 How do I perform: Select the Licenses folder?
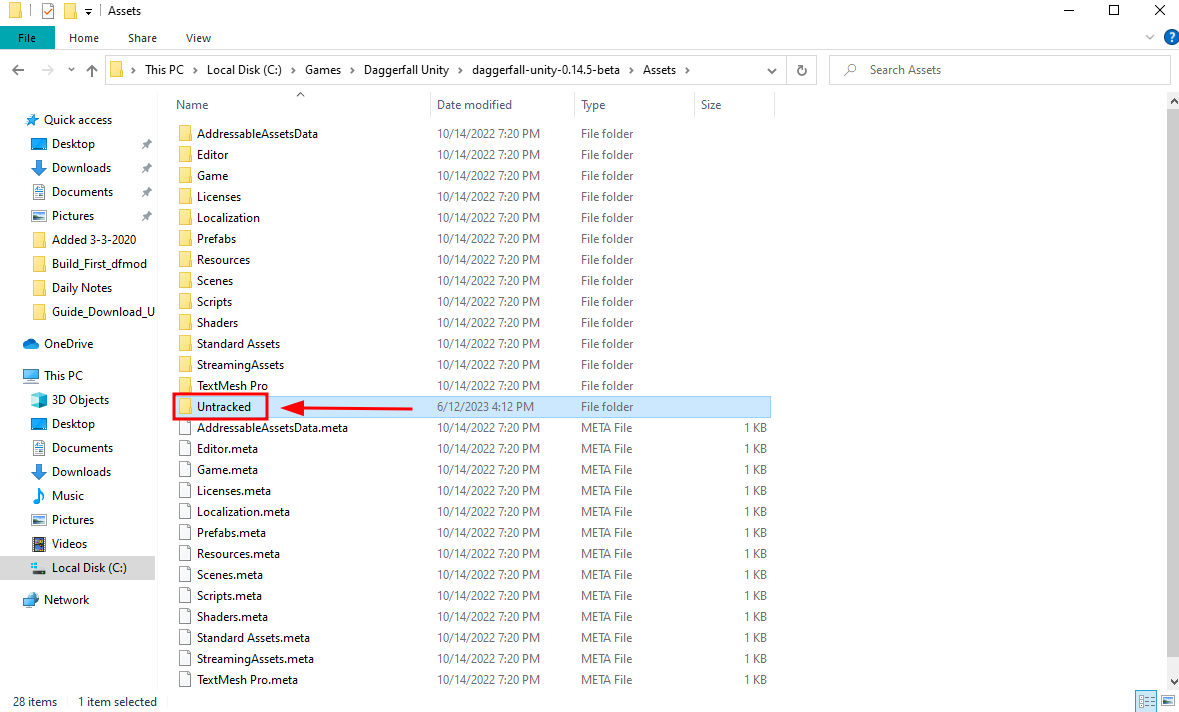(x=219, y=196)
